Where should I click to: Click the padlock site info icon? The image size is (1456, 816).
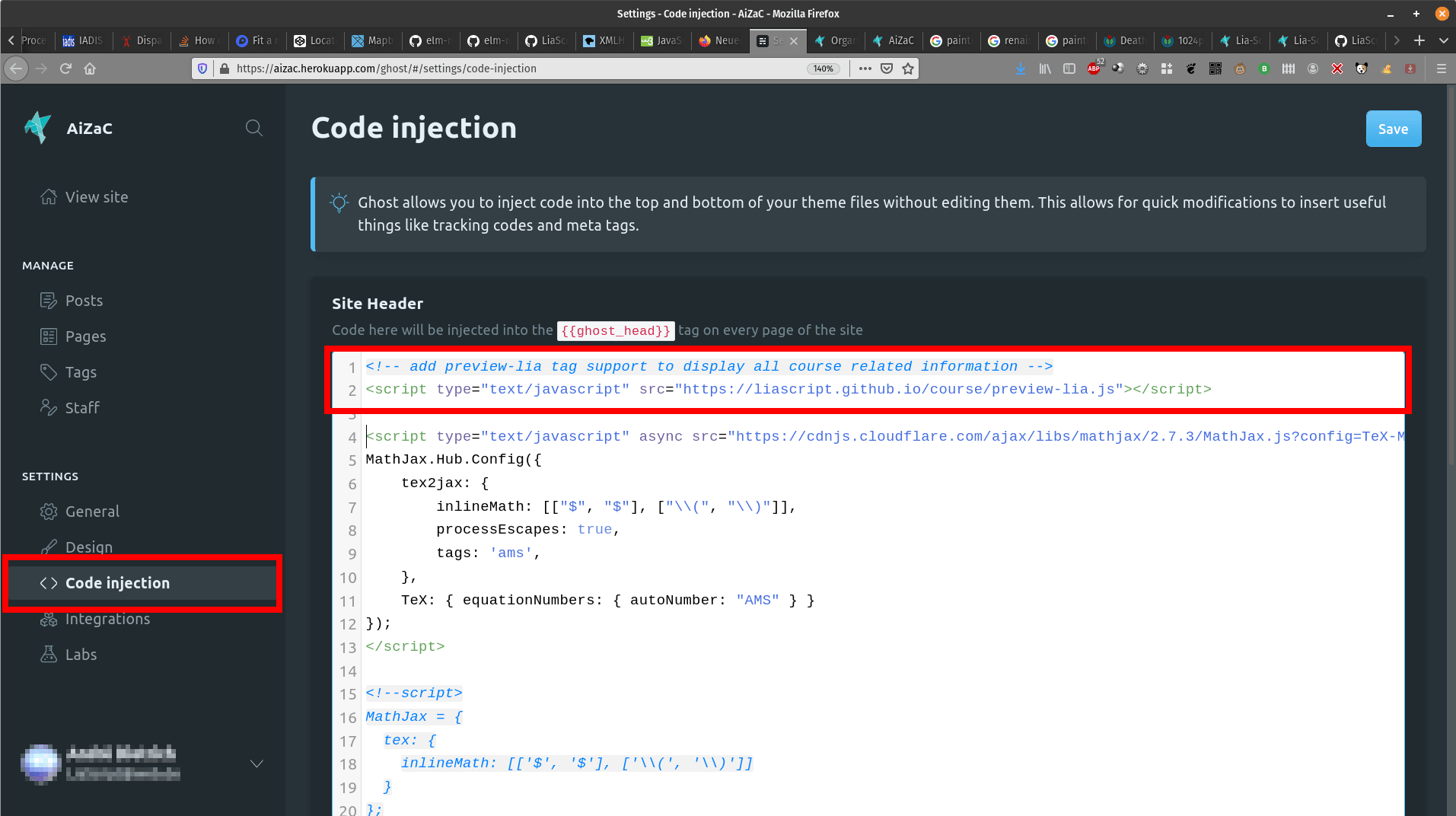click(224, 69)
